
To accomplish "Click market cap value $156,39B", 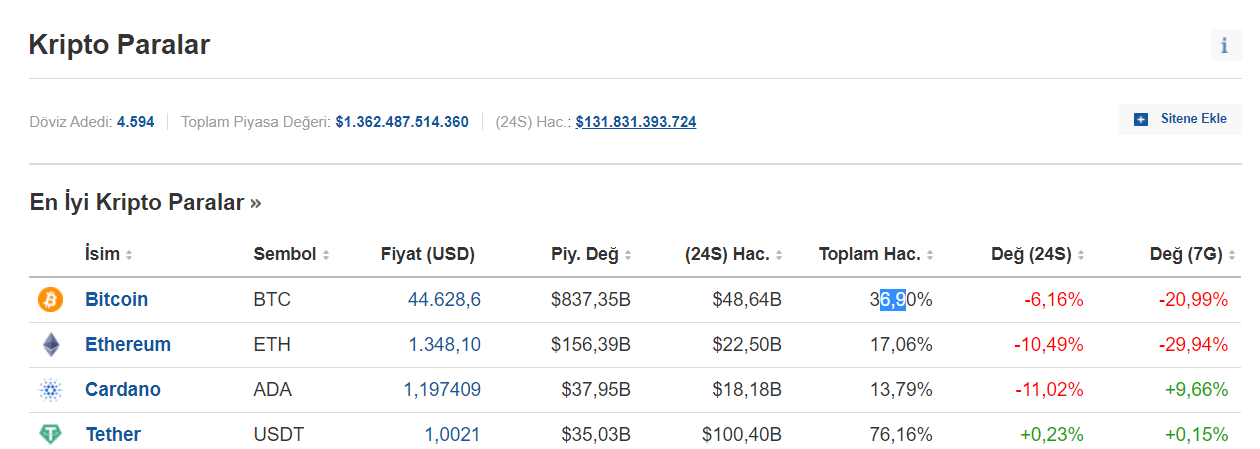I will [x=591, y=344].
